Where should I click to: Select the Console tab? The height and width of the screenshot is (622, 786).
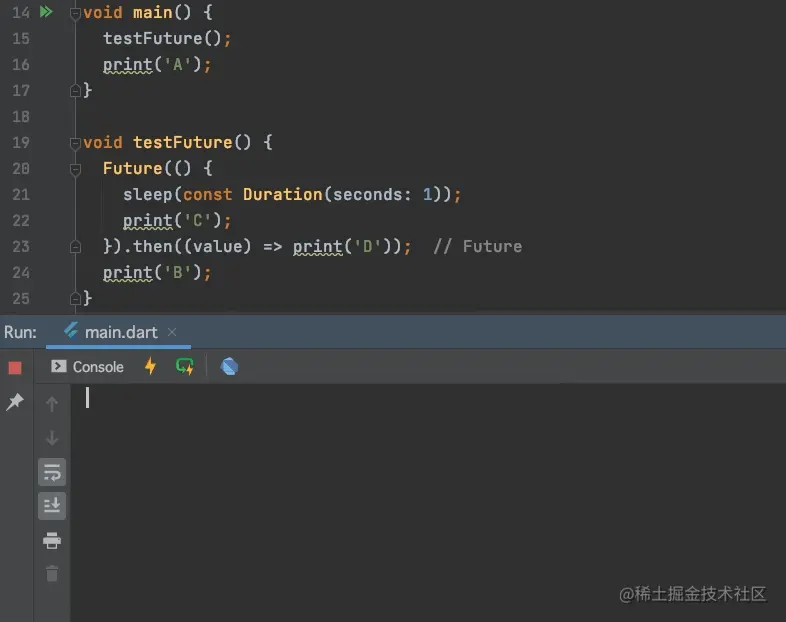click(87, 367)
